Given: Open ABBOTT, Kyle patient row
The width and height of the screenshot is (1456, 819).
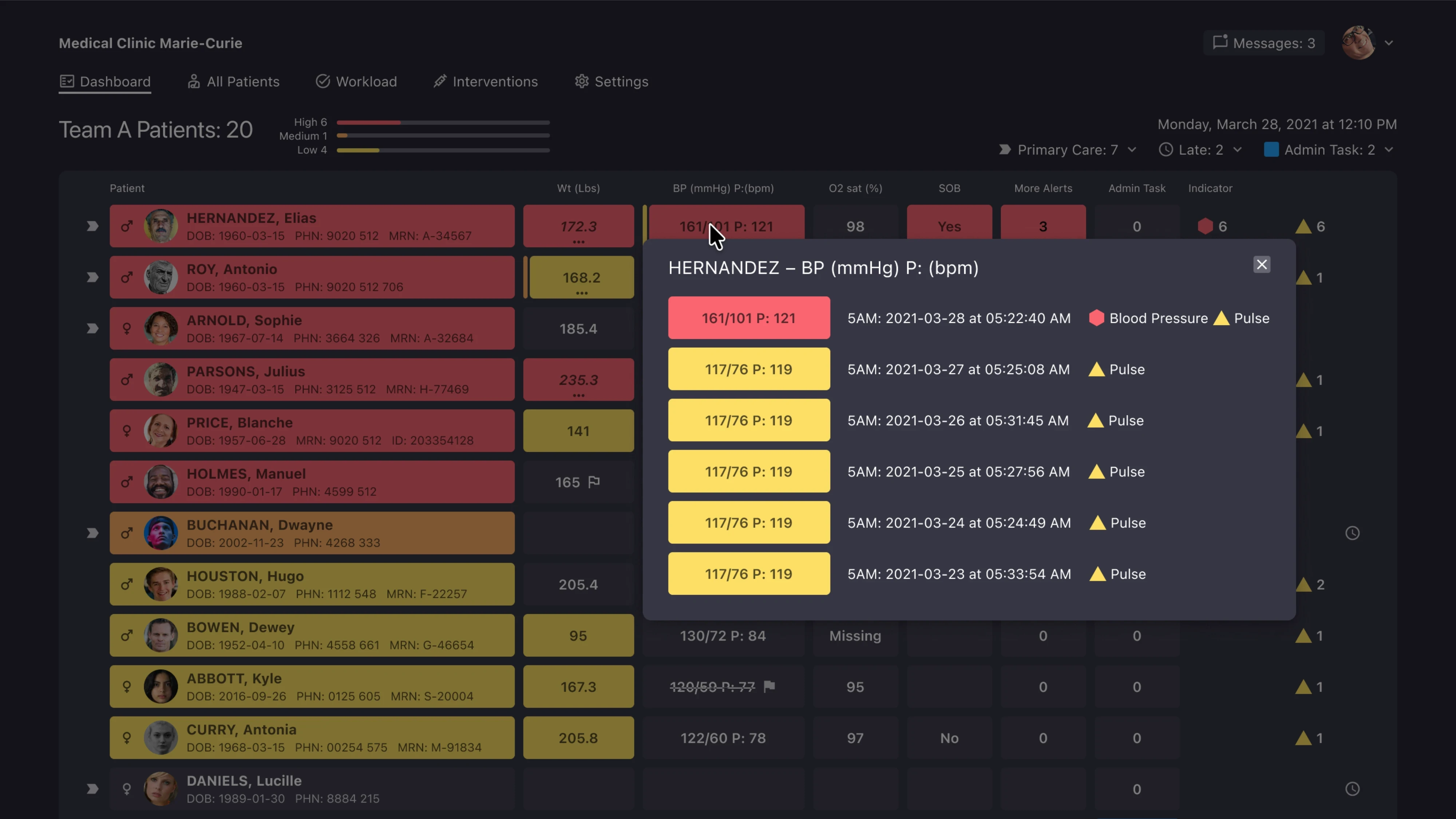Looking at the screenshot, I should pyautogui.click(x=312, y=687).
